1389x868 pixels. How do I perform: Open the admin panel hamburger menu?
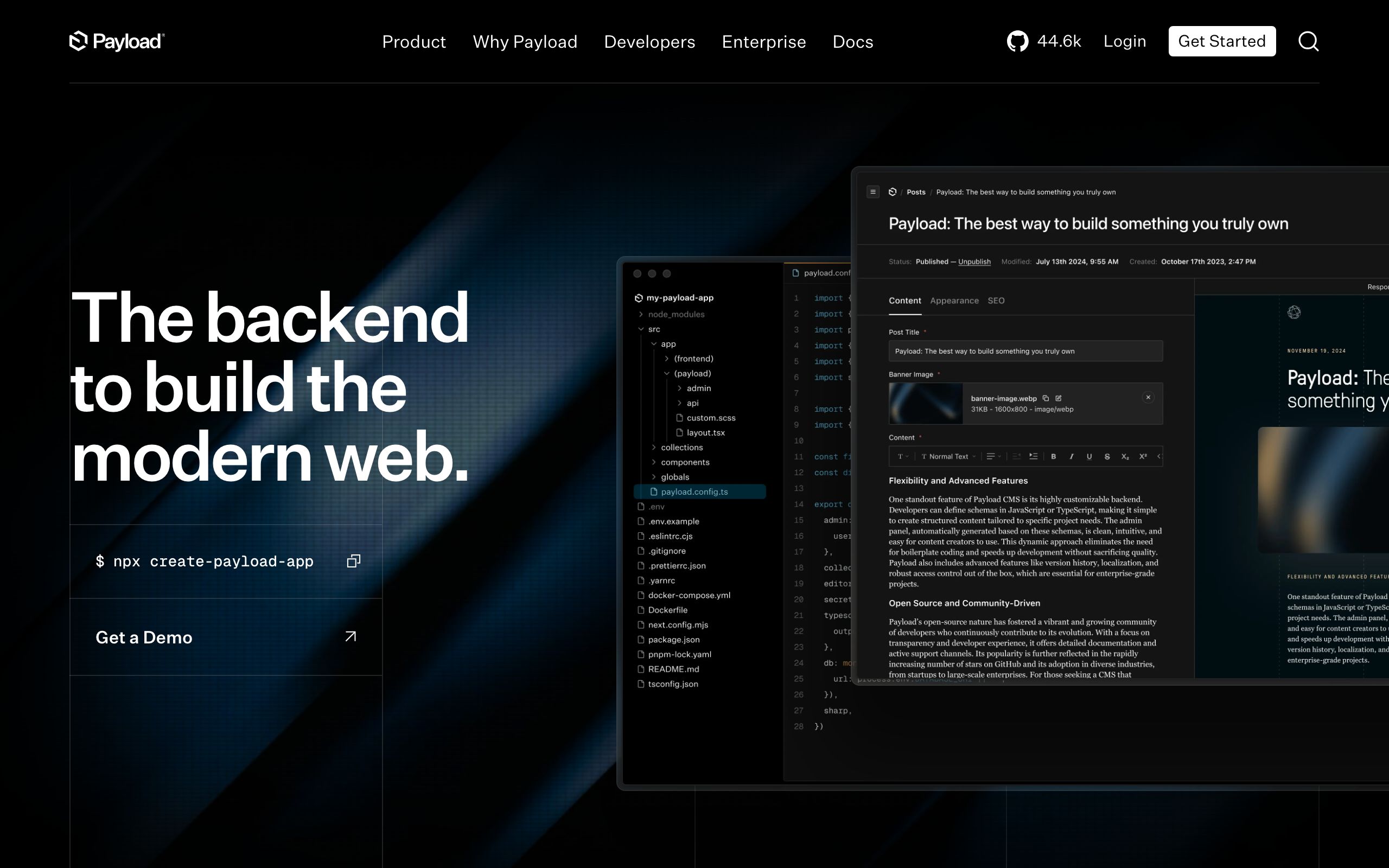872,192
